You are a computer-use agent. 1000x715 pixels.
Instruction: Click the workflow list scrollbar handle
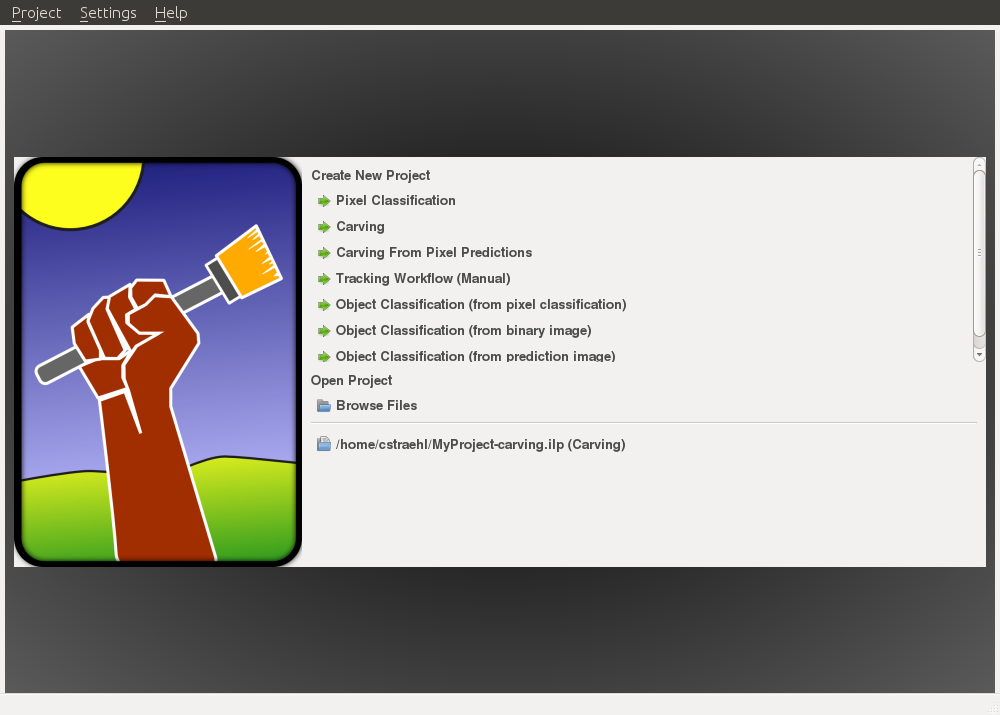980,253
